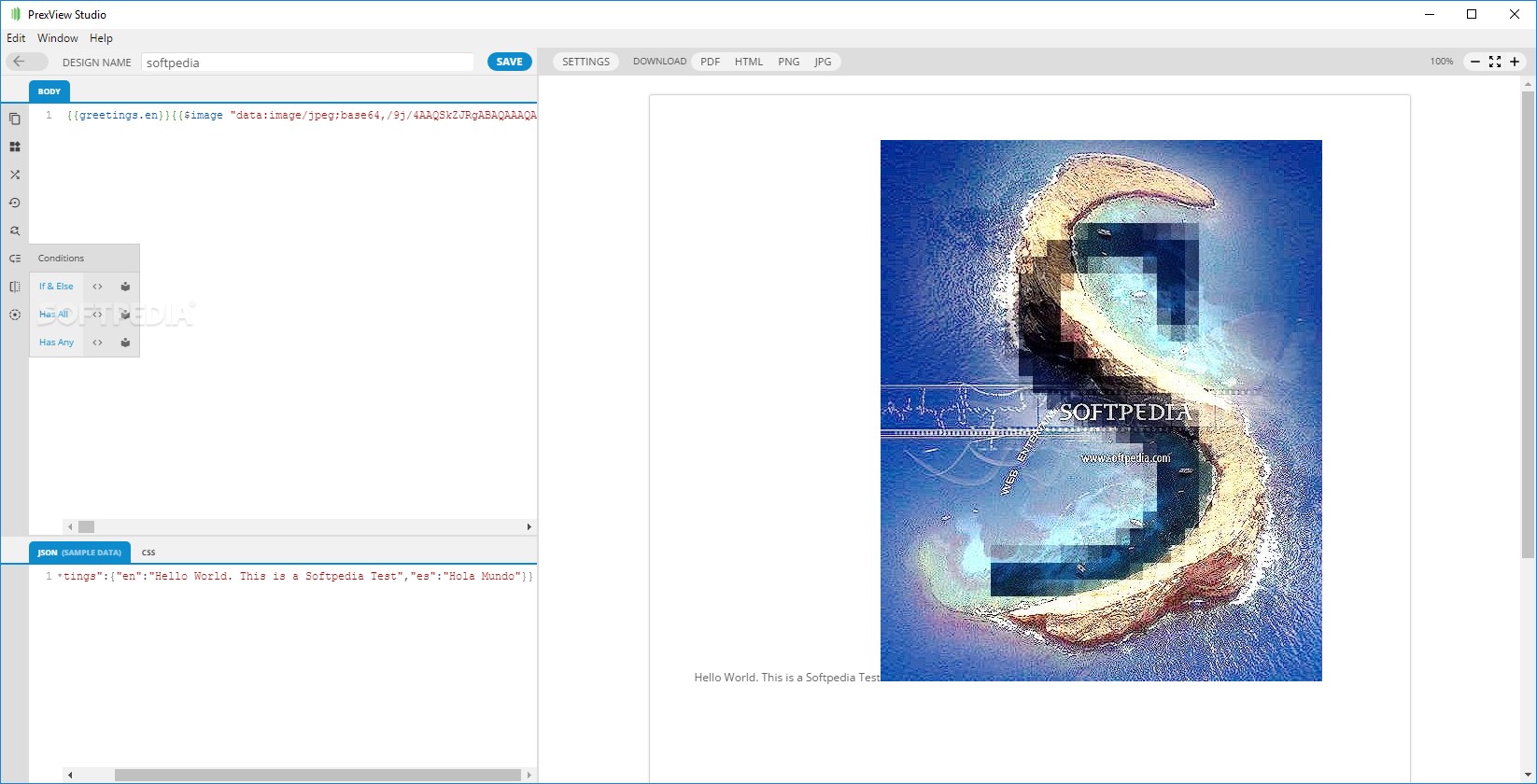Click the copy pages sidebar icon
Screen dimensions: 1537x784
click(x=15, y=119)
